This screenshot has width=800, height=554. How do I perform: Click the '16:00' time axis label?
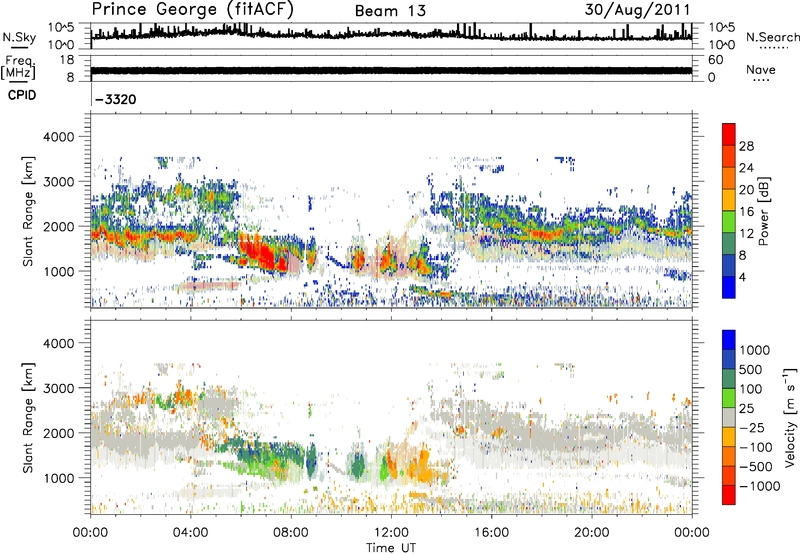491,533
